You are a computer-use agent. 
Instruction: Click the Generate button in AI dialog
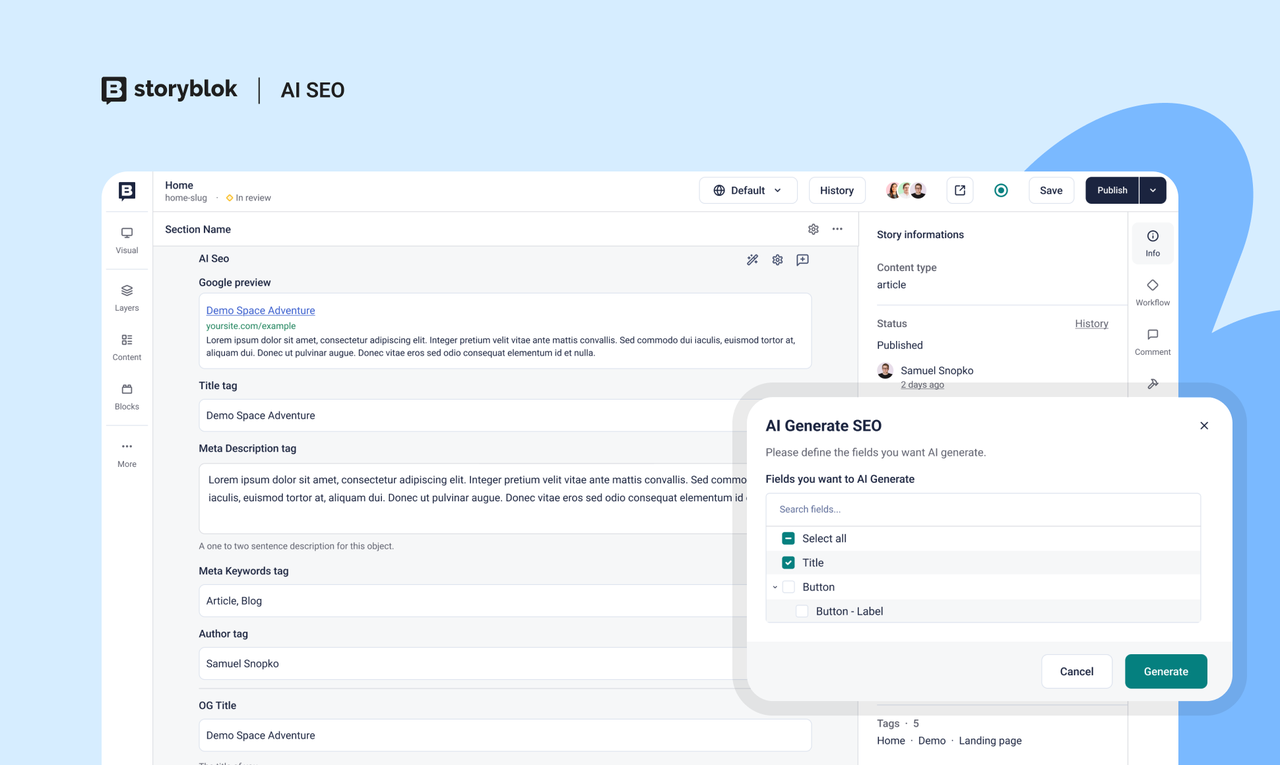(1165, 671)
